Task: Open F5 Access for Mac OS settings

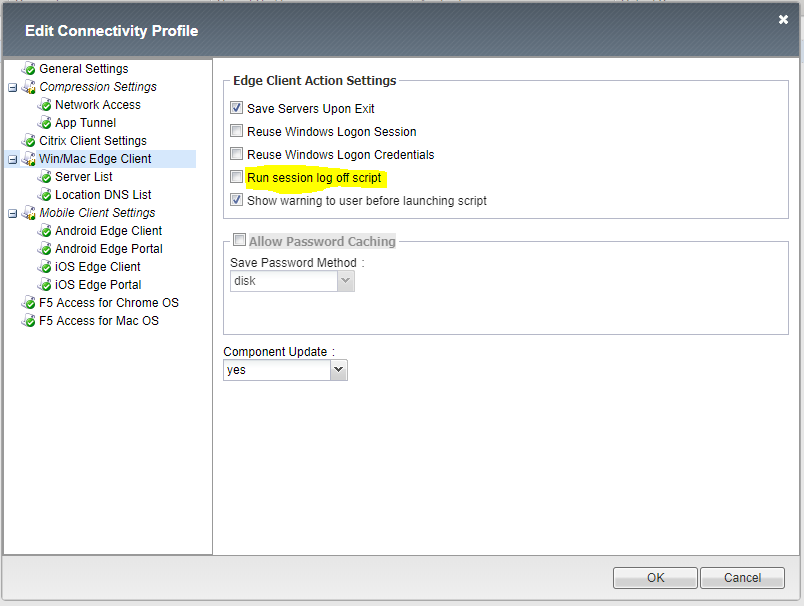Action: 98,321
